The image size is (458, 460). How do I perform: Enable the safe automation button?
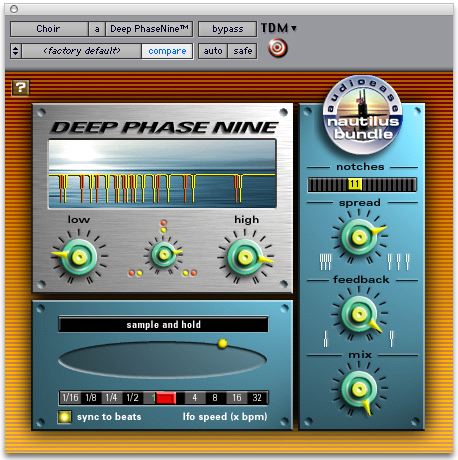pos(242,51)
